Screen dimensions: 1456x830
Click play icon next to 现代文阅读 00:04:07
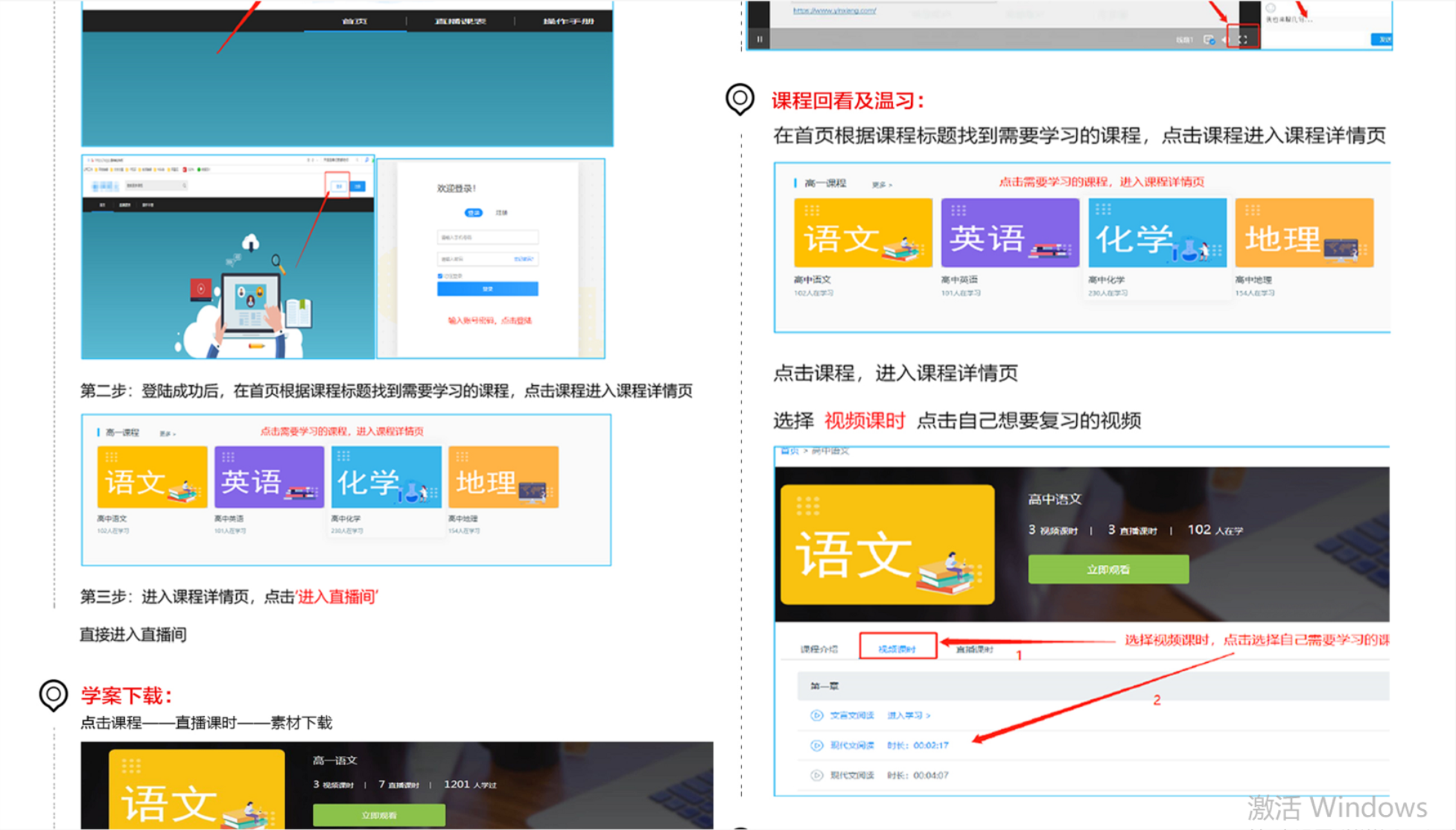[816, 776]
